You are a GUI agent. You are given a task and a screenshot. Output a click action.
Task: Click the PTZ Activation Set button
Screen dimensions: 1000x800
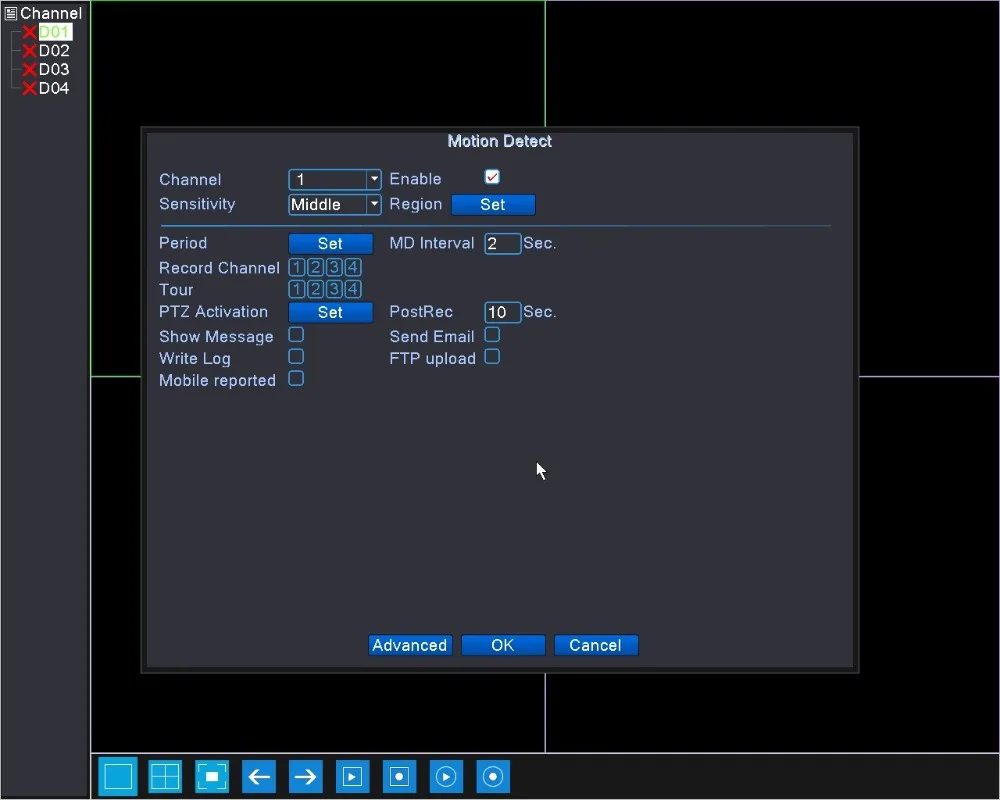(330, 313)
